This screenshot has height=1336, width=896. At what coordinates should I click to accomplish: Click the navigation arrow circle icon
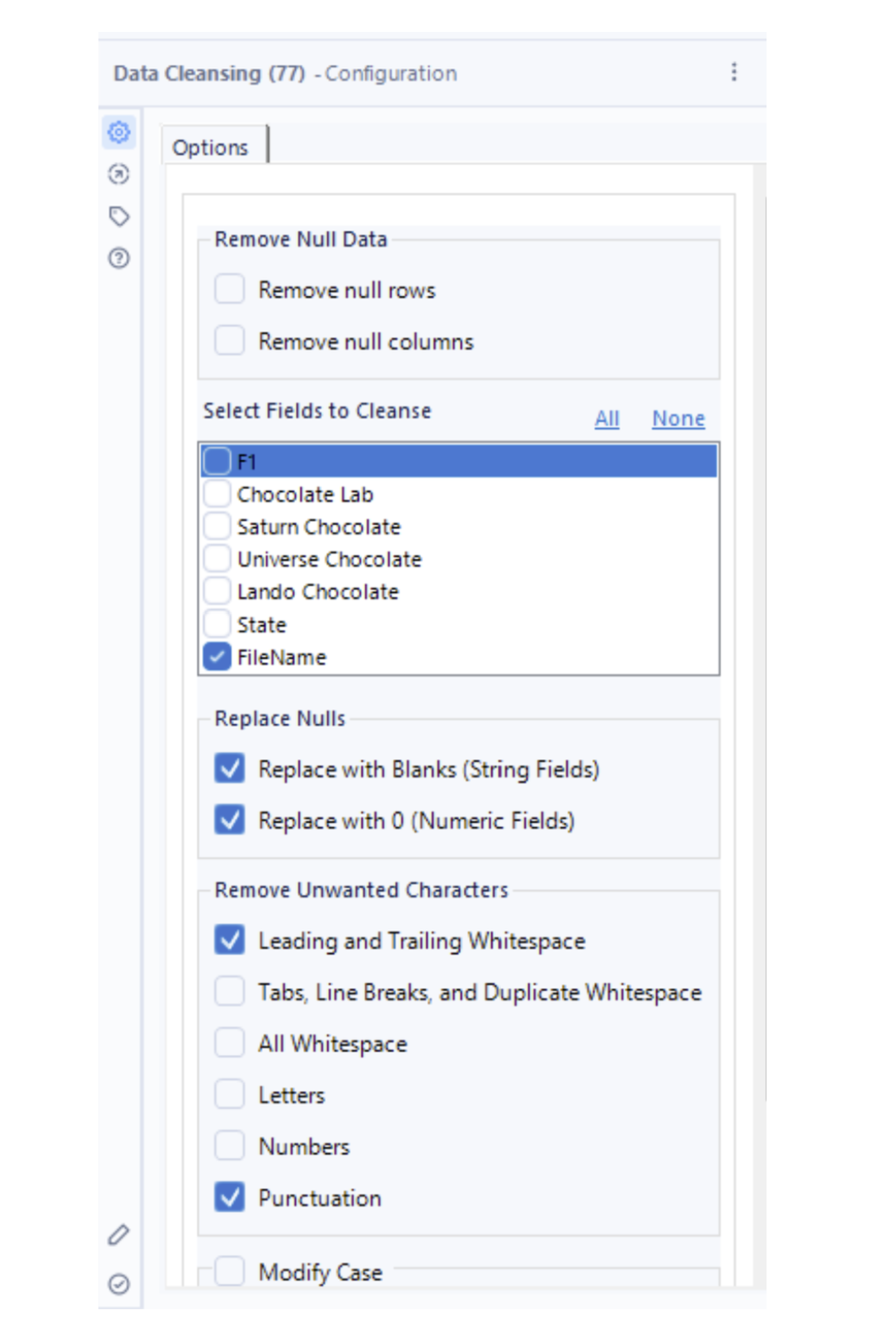pos(119,174)
